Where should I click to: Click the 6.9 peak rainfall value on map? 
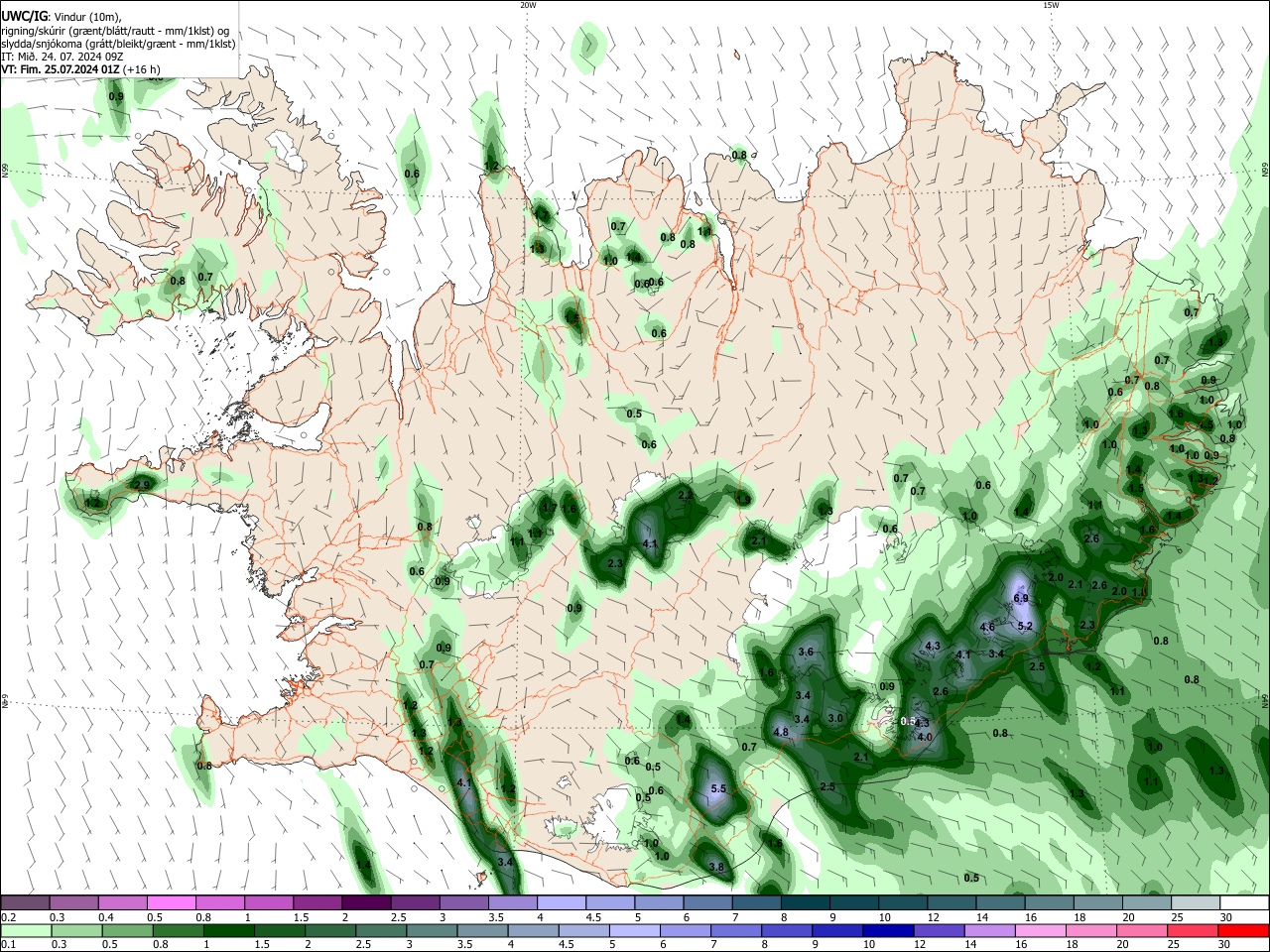coord(1021,599)
